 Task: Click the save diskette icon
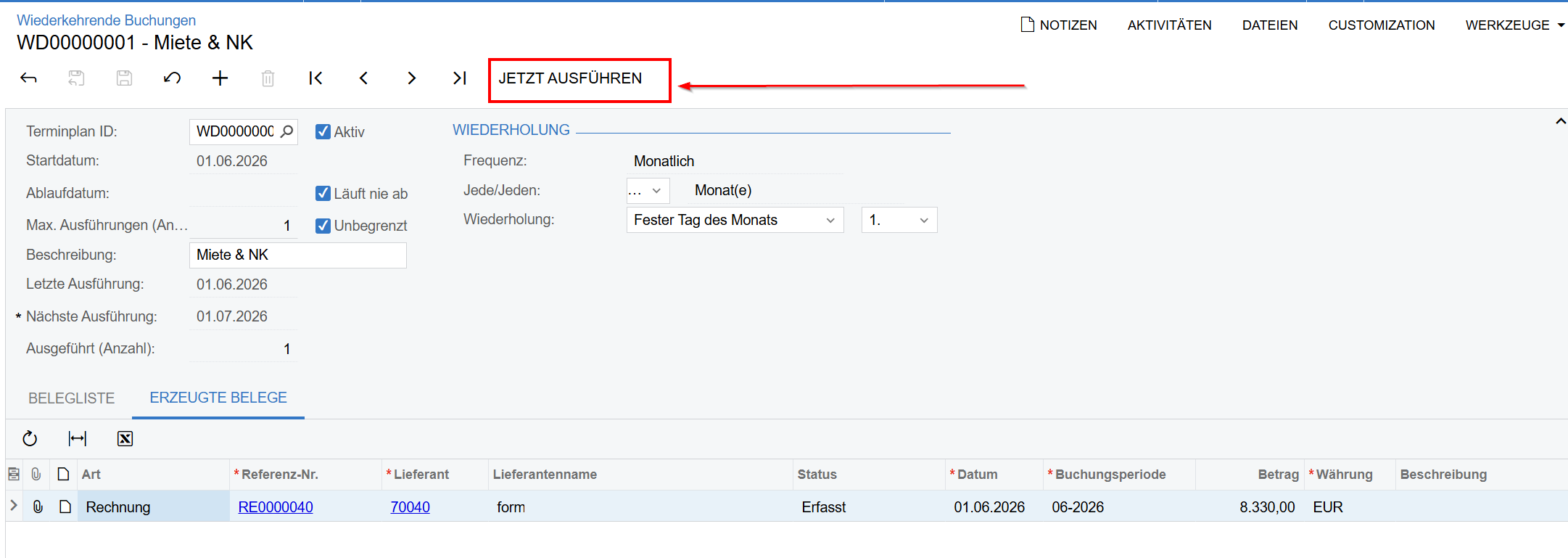coord(124,78)
